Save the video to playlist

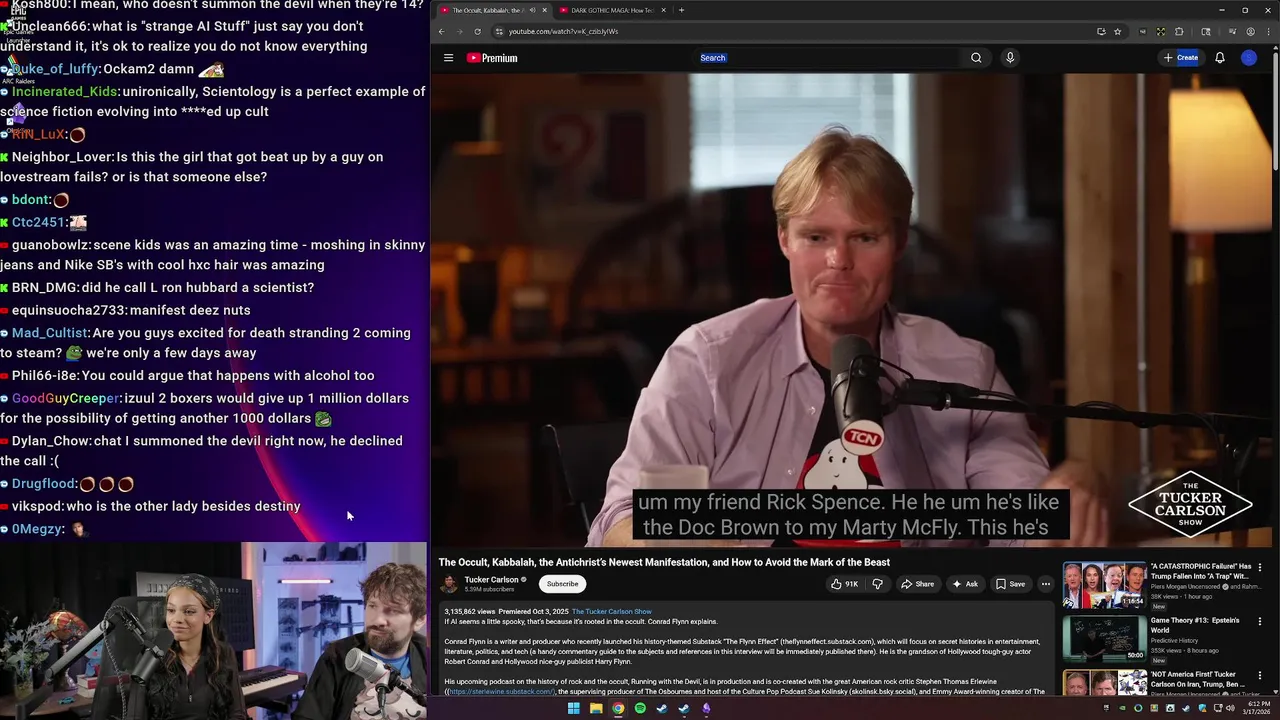click(1010, 584)
